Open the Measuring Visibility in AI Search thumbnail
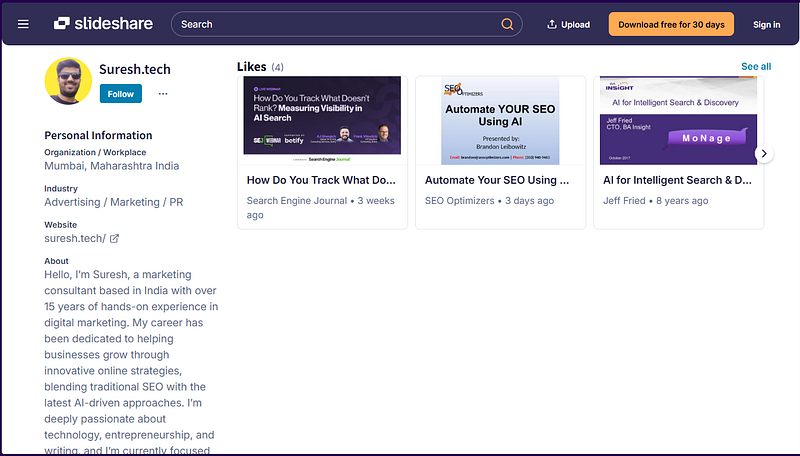This screenshot has width=800, height=456. point(322,120)
